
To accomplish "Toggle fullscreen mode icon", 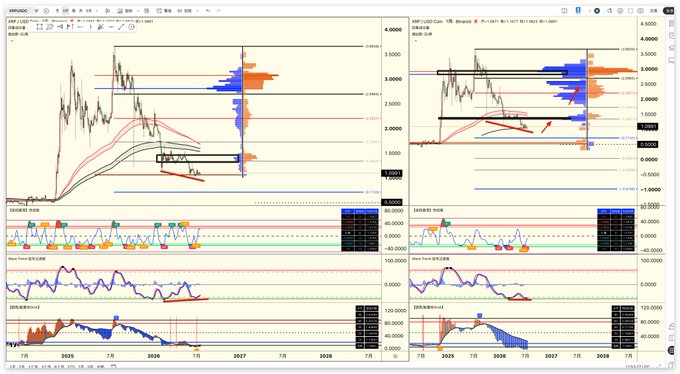I will coord(631,11).
